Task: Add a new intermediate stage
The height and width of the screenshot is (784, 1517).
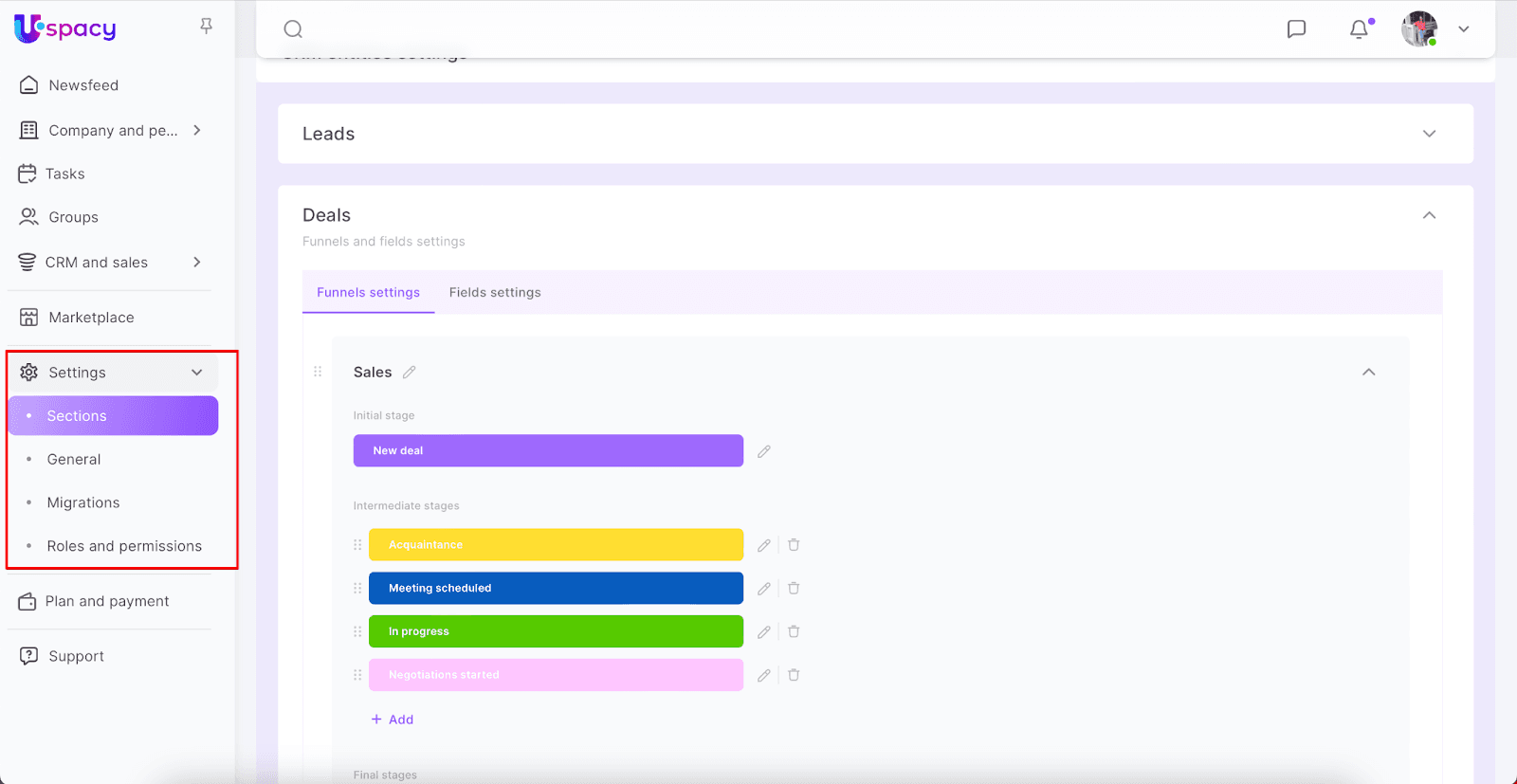Action: click(x=393, y=720)
